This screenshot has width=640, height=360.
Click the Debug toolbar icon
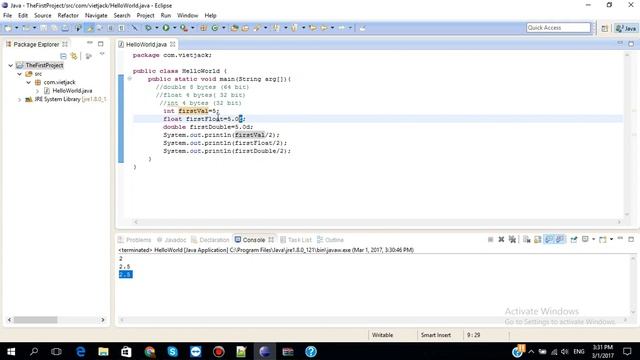(x=148, y=28)
